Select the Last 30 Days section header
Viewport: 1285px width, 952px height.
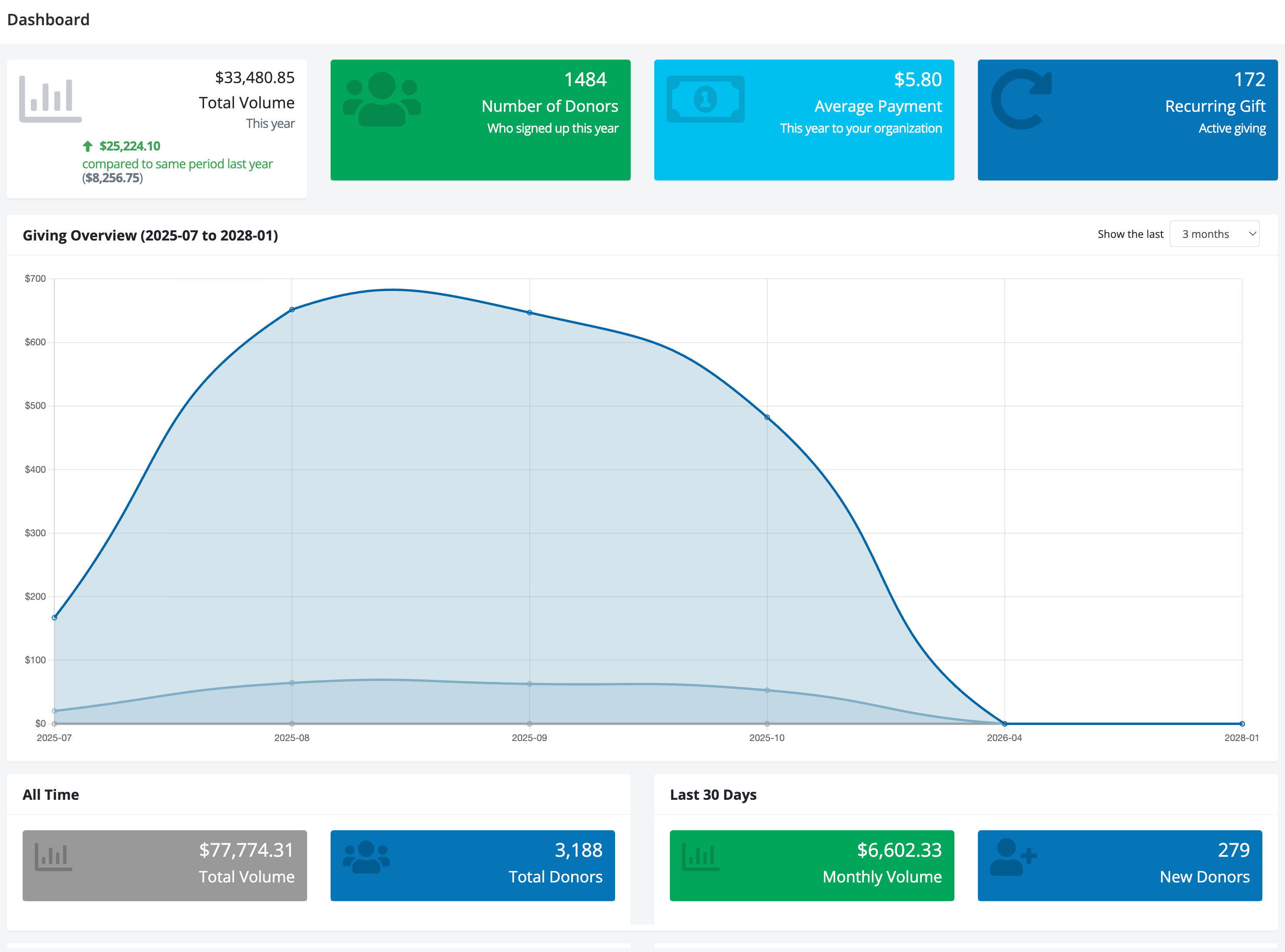tap(713, 794)
